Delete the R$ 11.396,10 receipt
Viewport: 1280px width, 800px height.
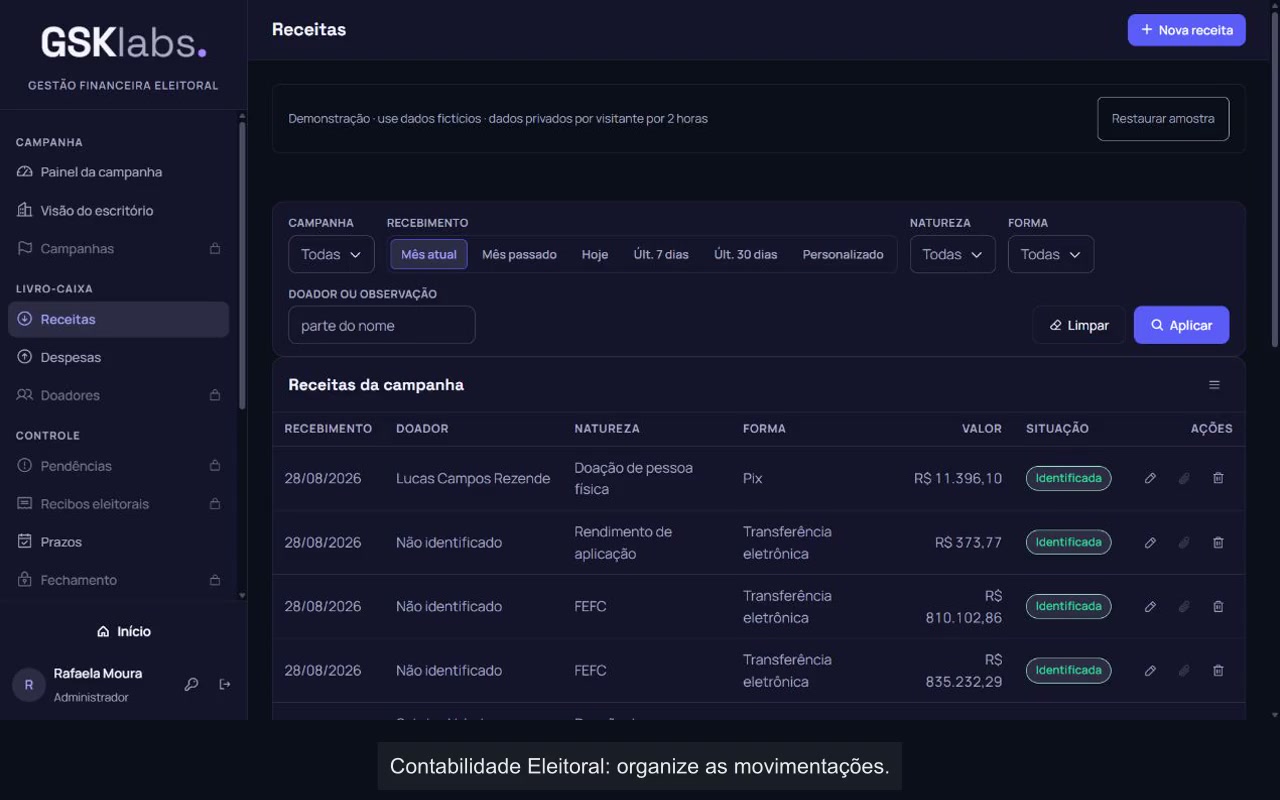(x=1218, y=478)
